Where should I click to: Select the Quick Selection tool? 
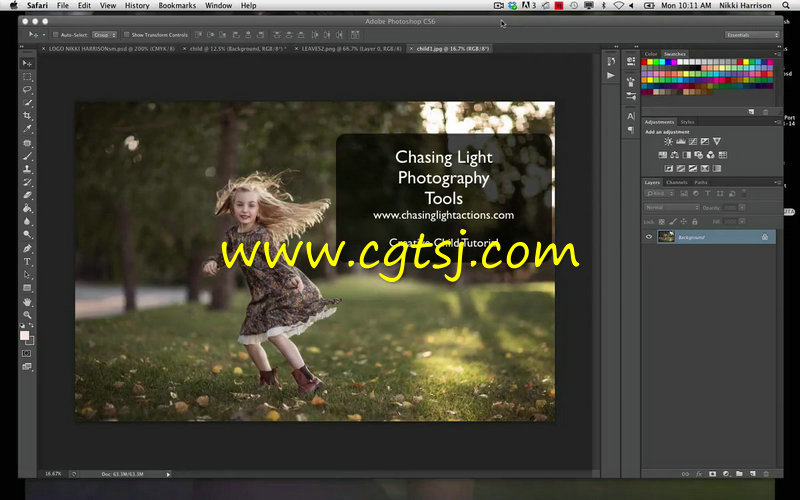click(x=27, y=103)
